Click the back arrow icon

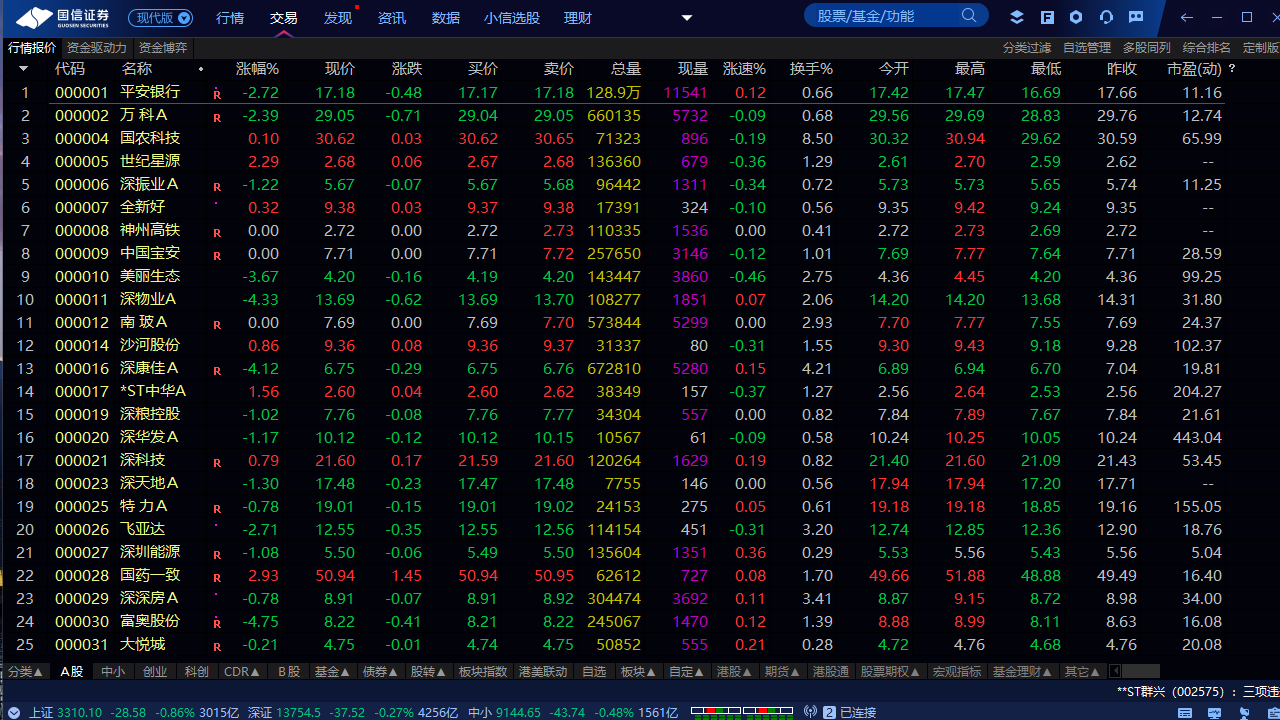point(1186,17)
